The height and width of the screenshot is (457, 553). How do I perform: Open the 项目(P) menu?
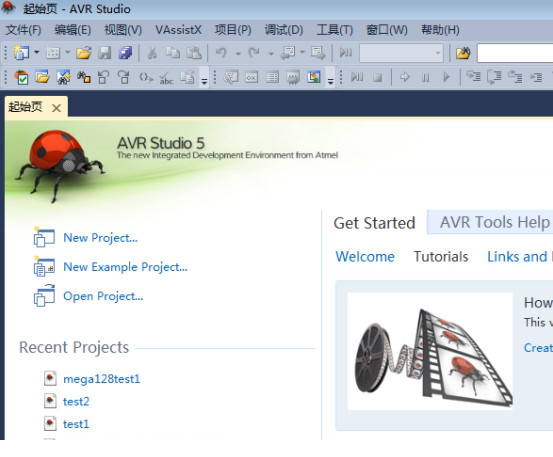tap(233, 30)
